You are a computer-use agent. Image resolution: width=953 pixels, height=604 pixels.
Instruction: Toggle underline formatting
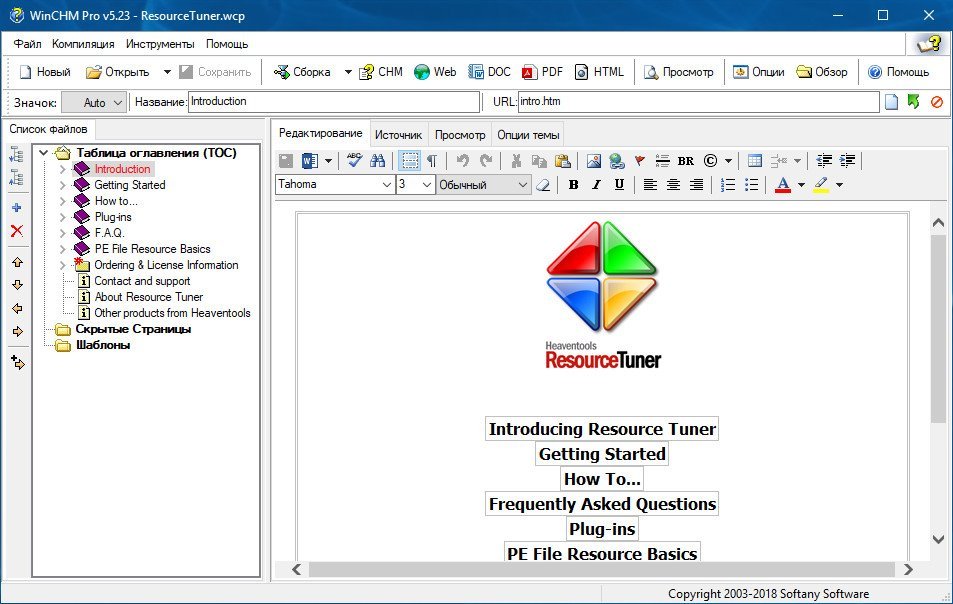(x=619, y=185)
